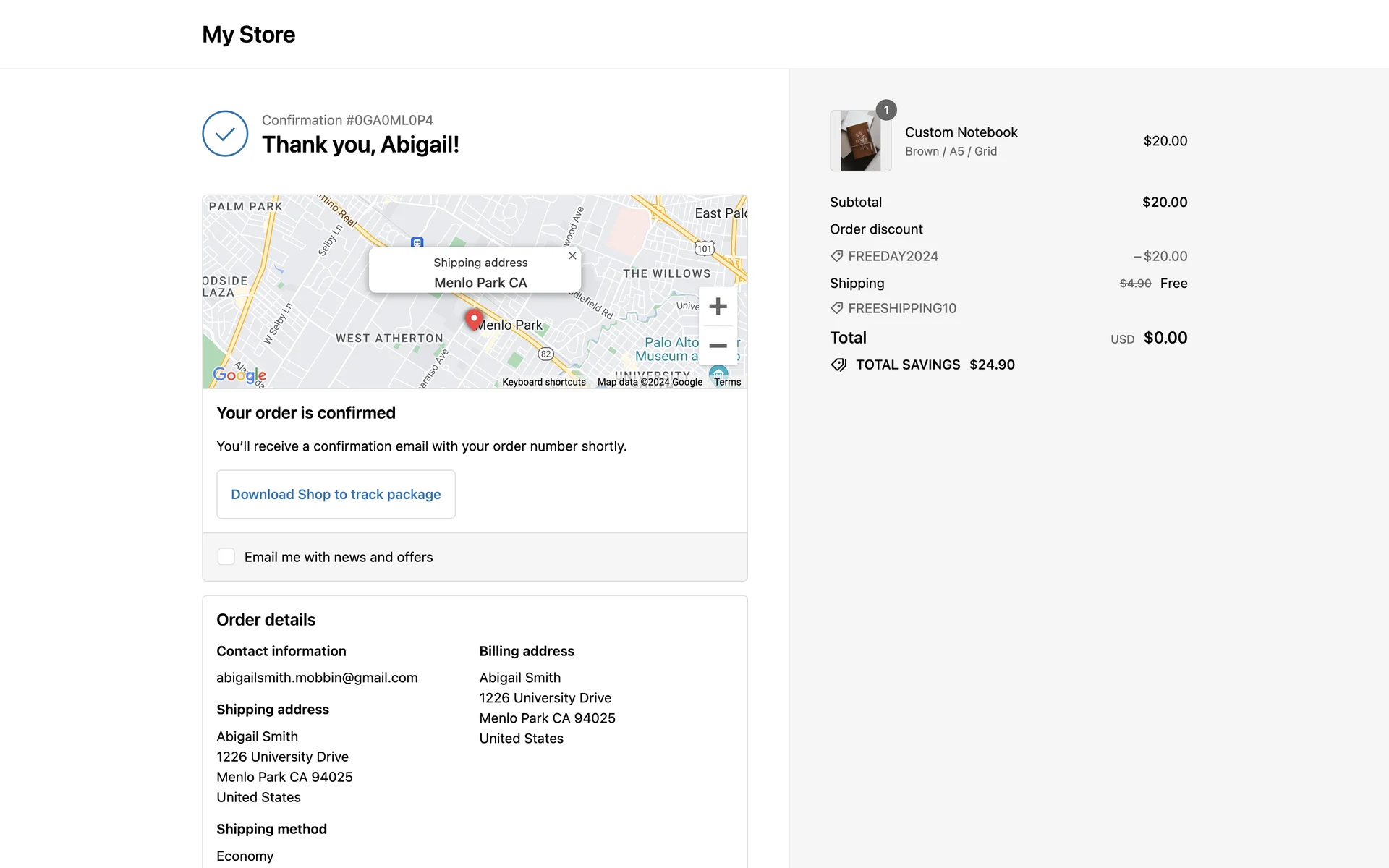Zoom out on the map
1389x868 pixels.
pos(718,346)
